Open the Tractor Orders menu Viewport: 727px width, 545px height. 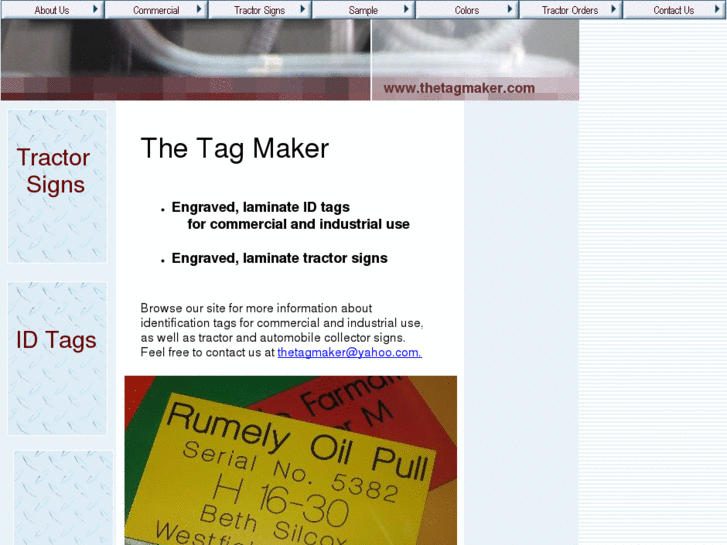pos(570,10)
